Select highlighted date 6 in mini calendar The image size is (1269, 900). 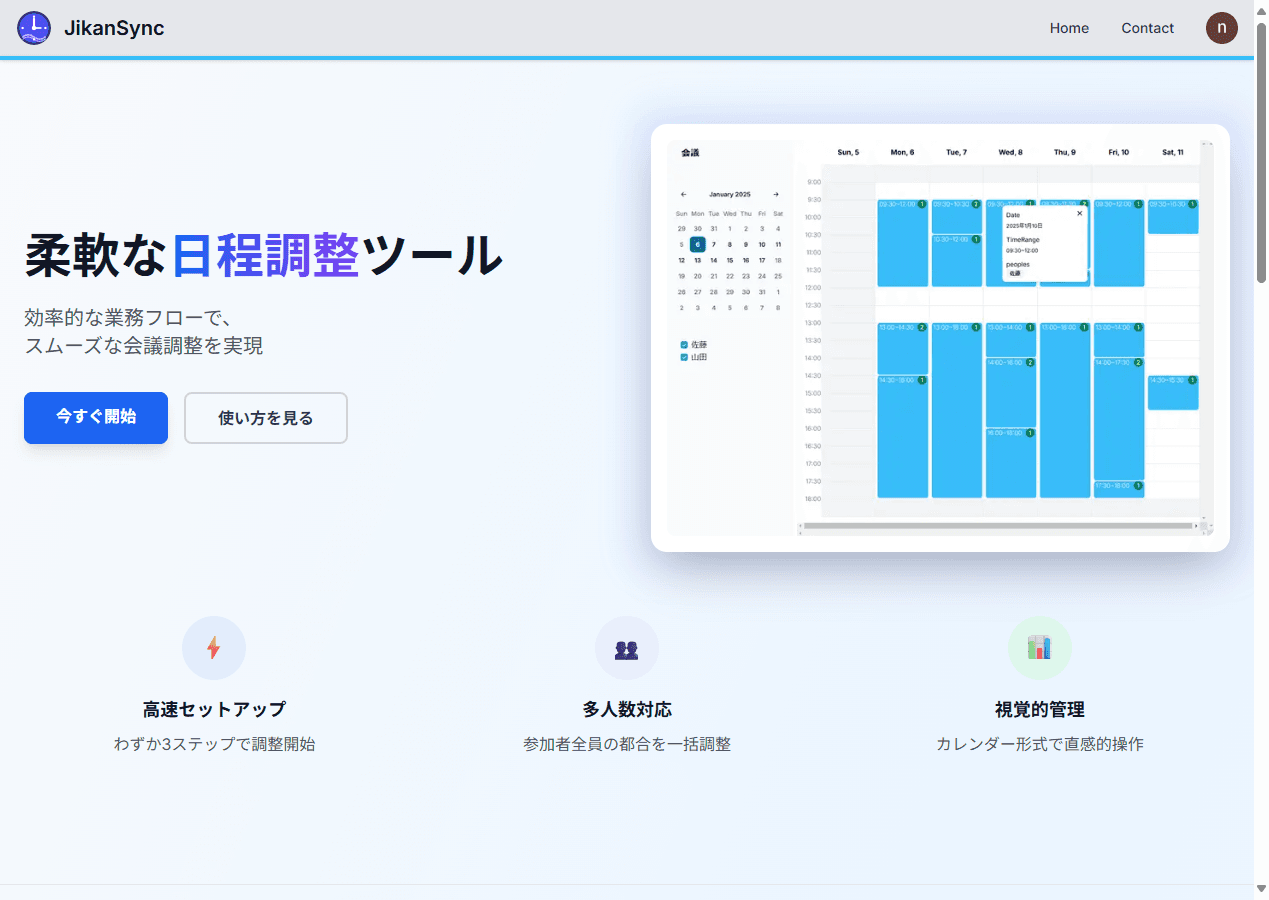[698, 244]
